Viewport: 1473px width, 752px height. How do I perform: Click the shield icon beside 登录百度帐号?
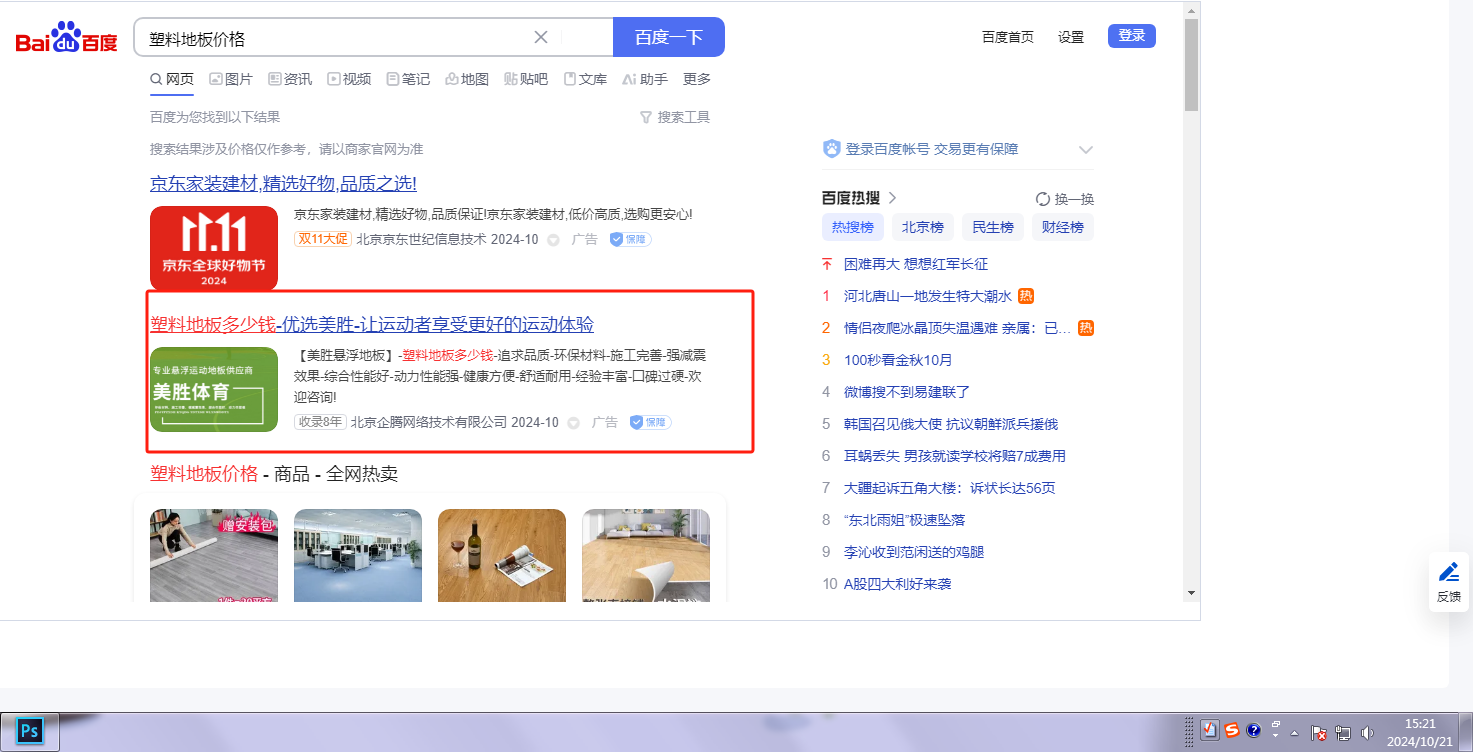(831, 149)
